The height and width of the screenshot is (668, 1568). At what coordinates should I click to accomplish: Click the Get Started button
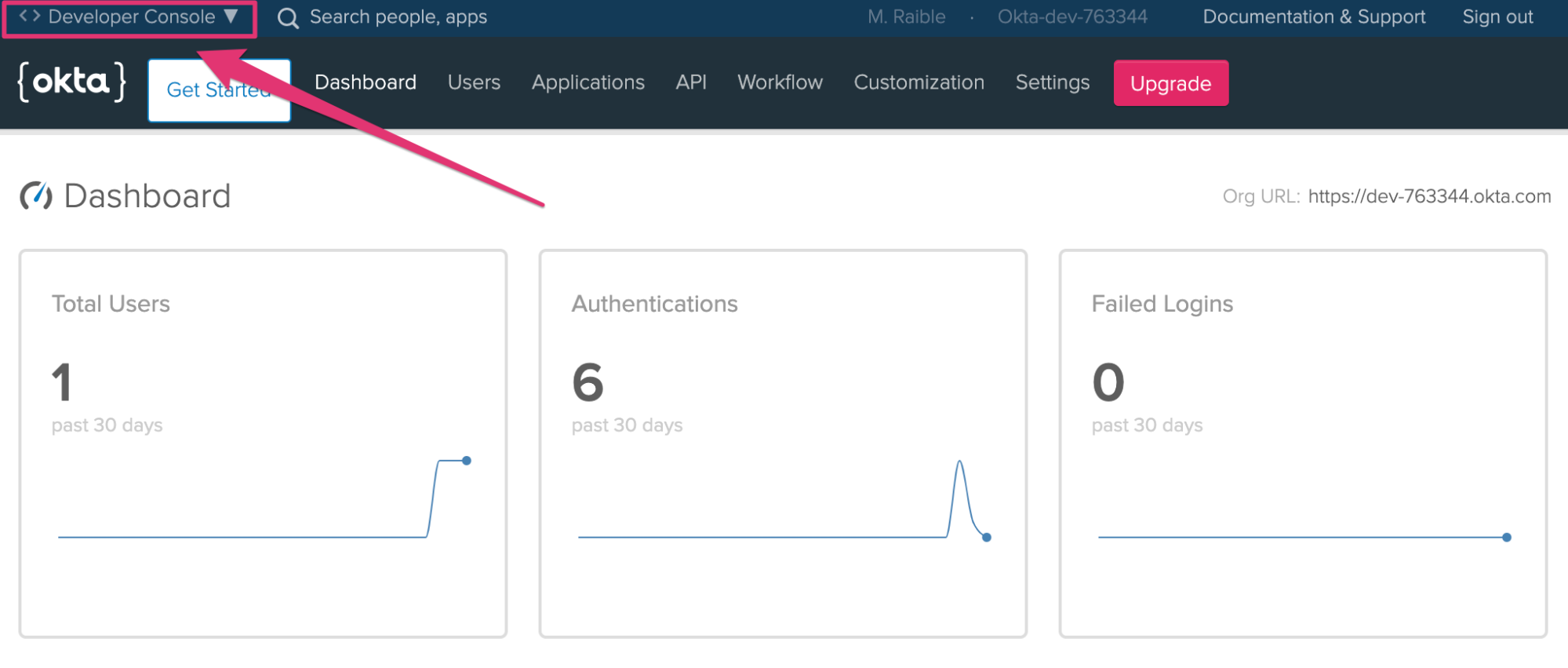click(x=219, y=90)
